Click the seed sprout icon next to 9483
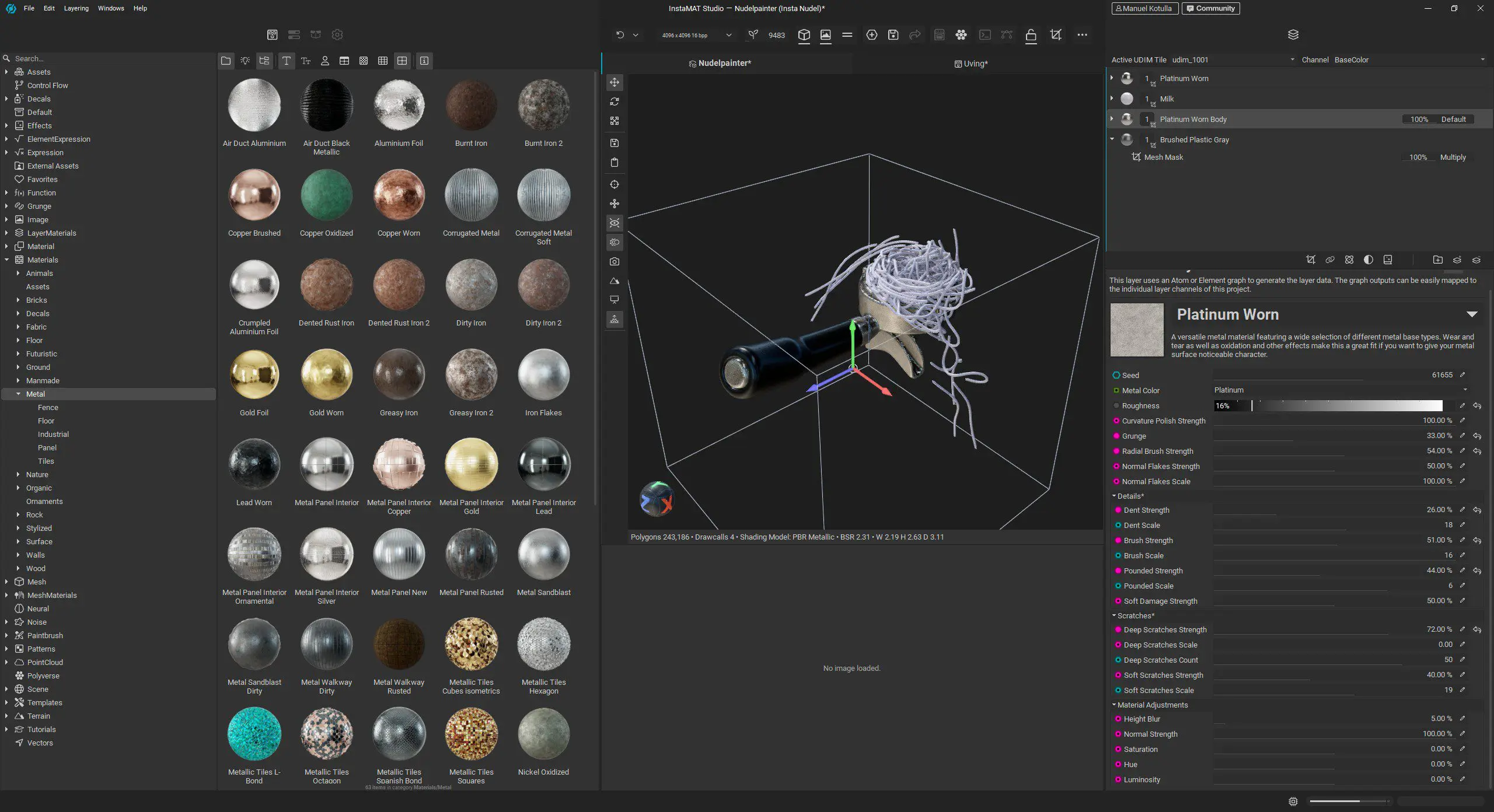 pos(753,35)
